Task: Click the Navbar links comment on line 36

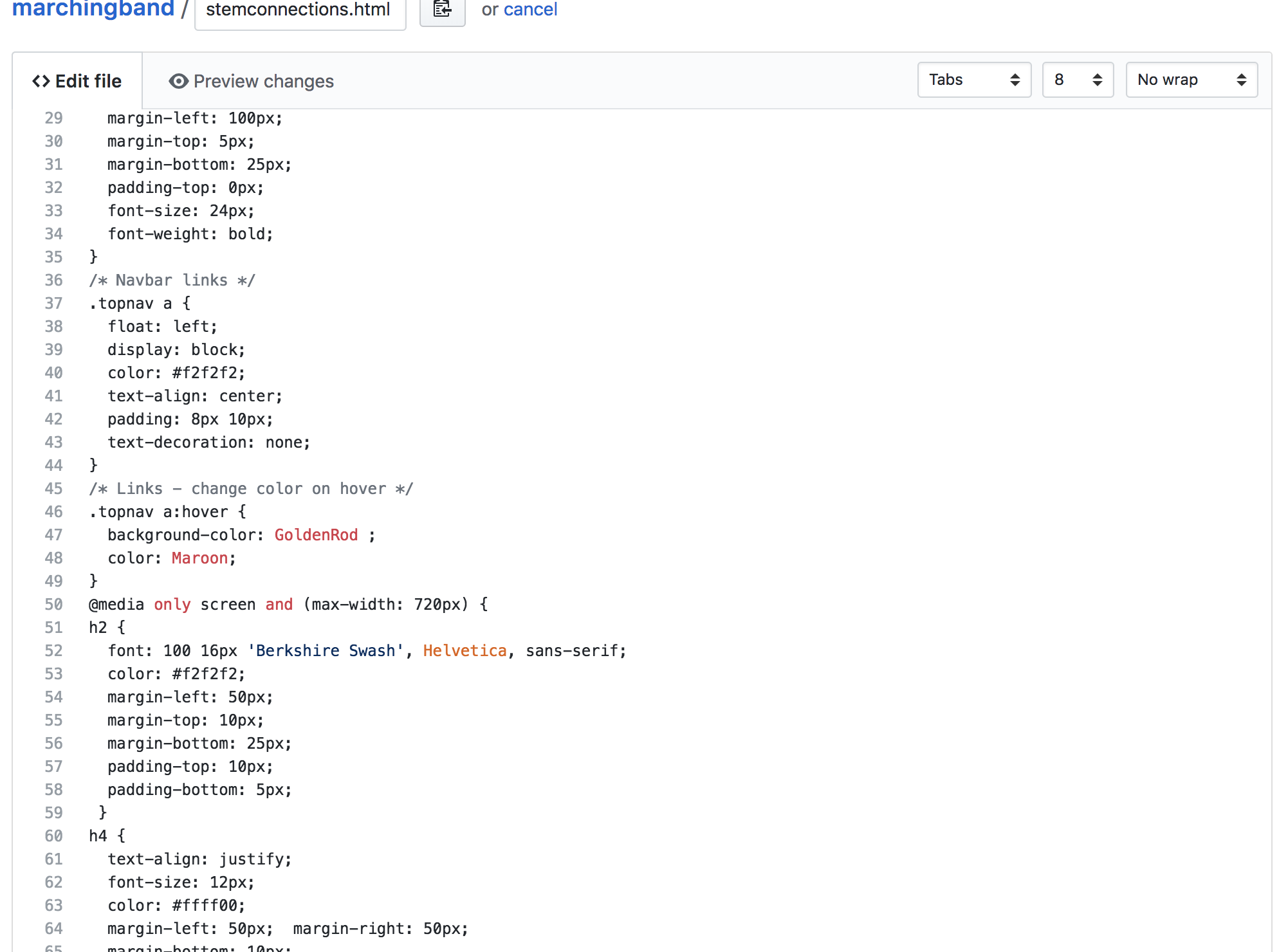Action: pyautogui.click(x=172, y=280)
